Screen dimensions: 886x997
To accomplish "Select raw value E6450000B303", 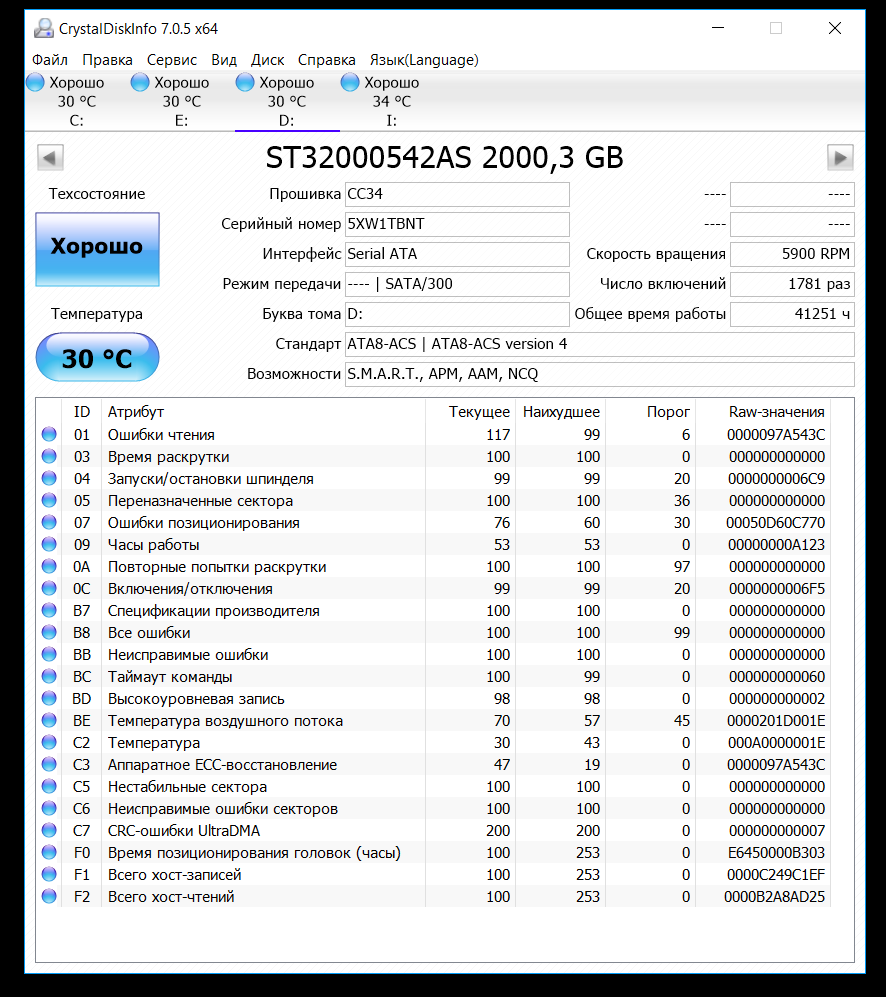I will pos(777,853).
